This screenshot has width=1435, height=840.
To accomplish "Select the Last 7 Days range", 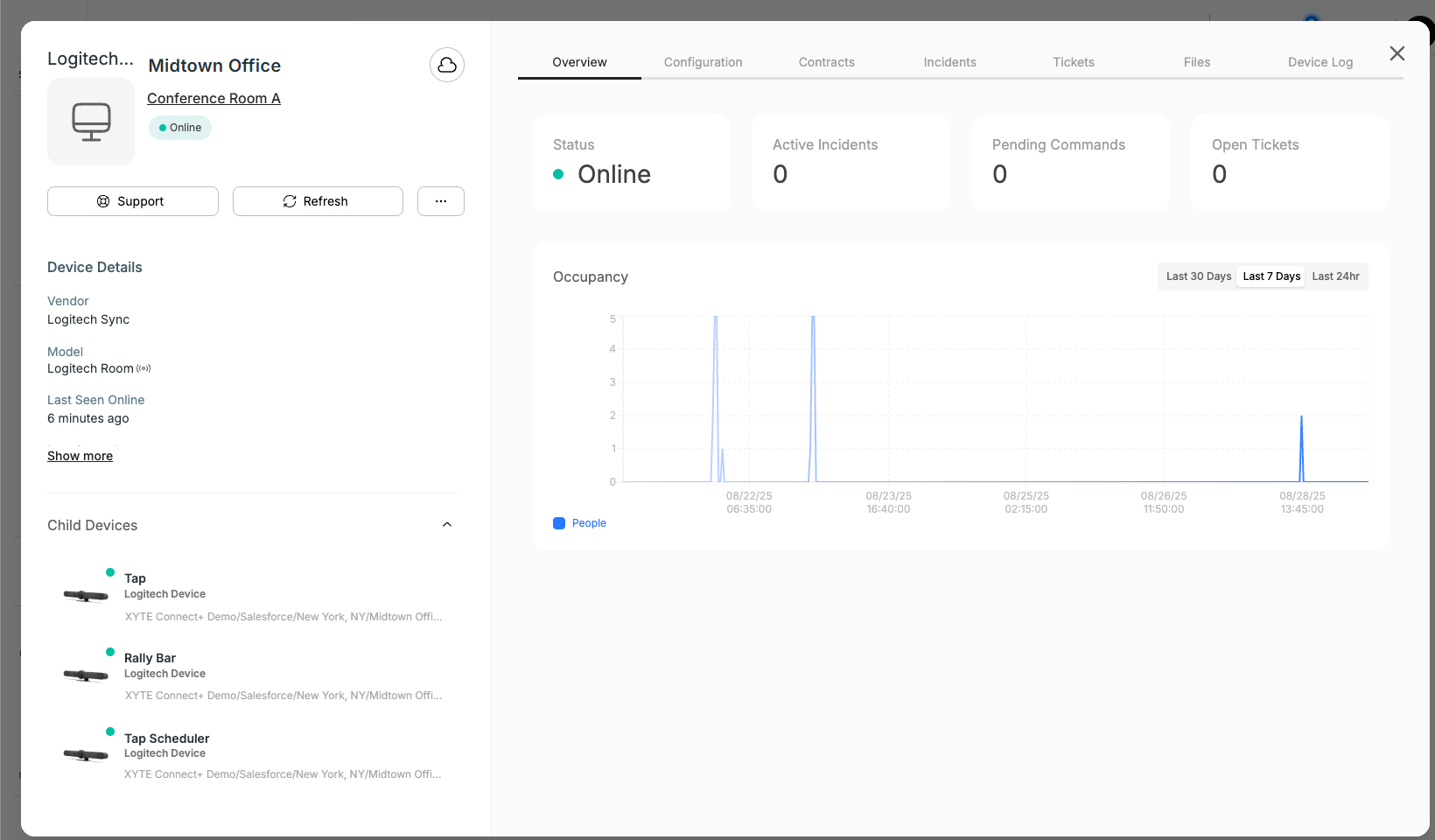I will click(1270, 276).
